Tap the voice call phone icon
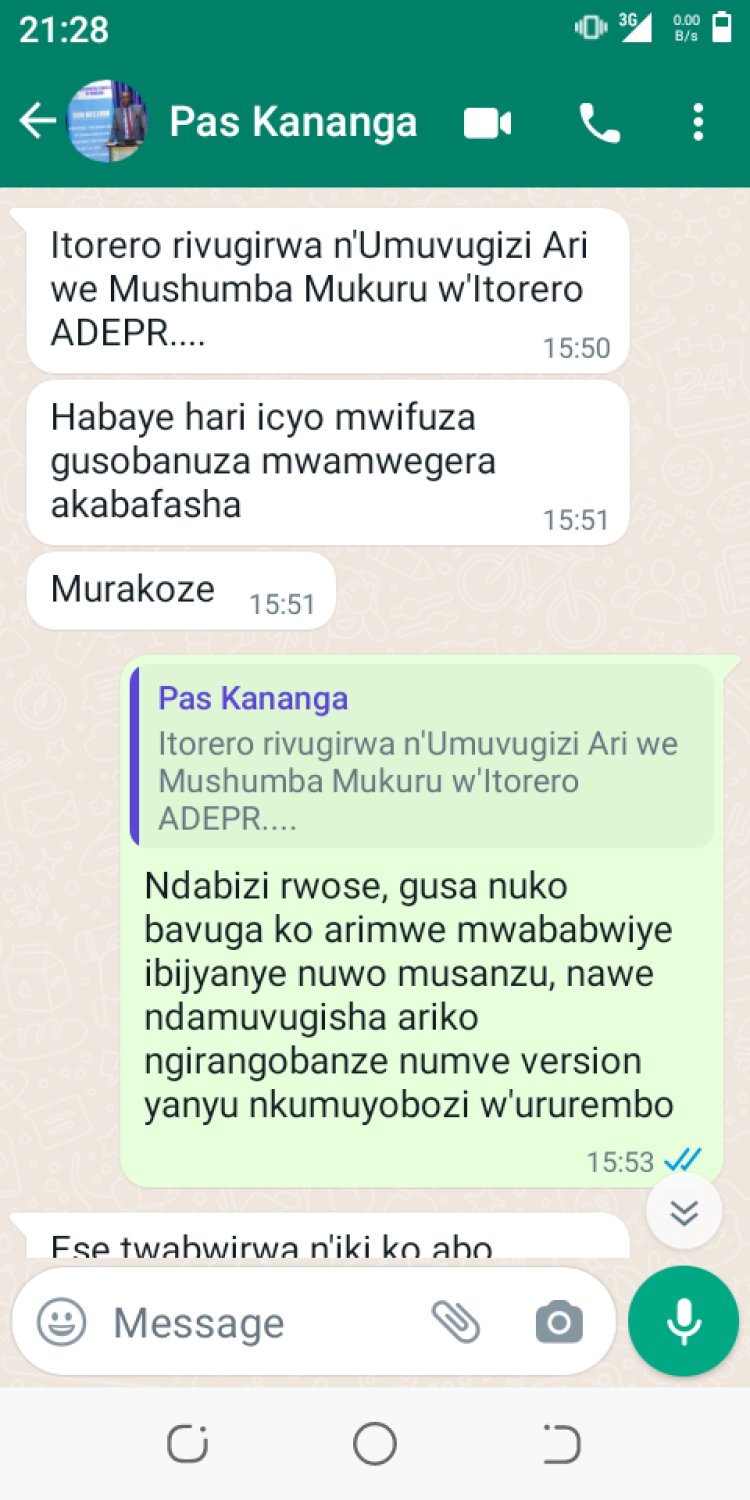The width and height of the screenshot is (750, 1500). tap(600, 123)
